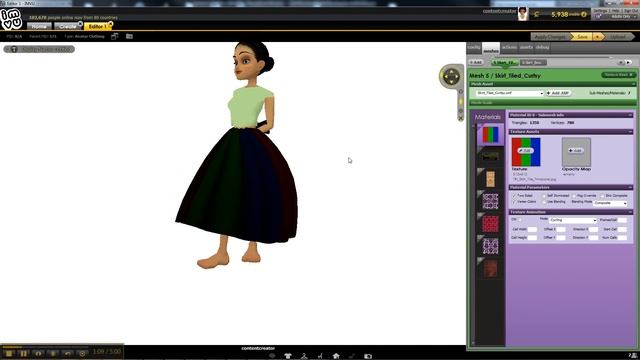The width and height of the screenshot is (640, 360).
Task: Collapse the Material ID 0 Submesh Info section
Action: (x=630, y=115)
